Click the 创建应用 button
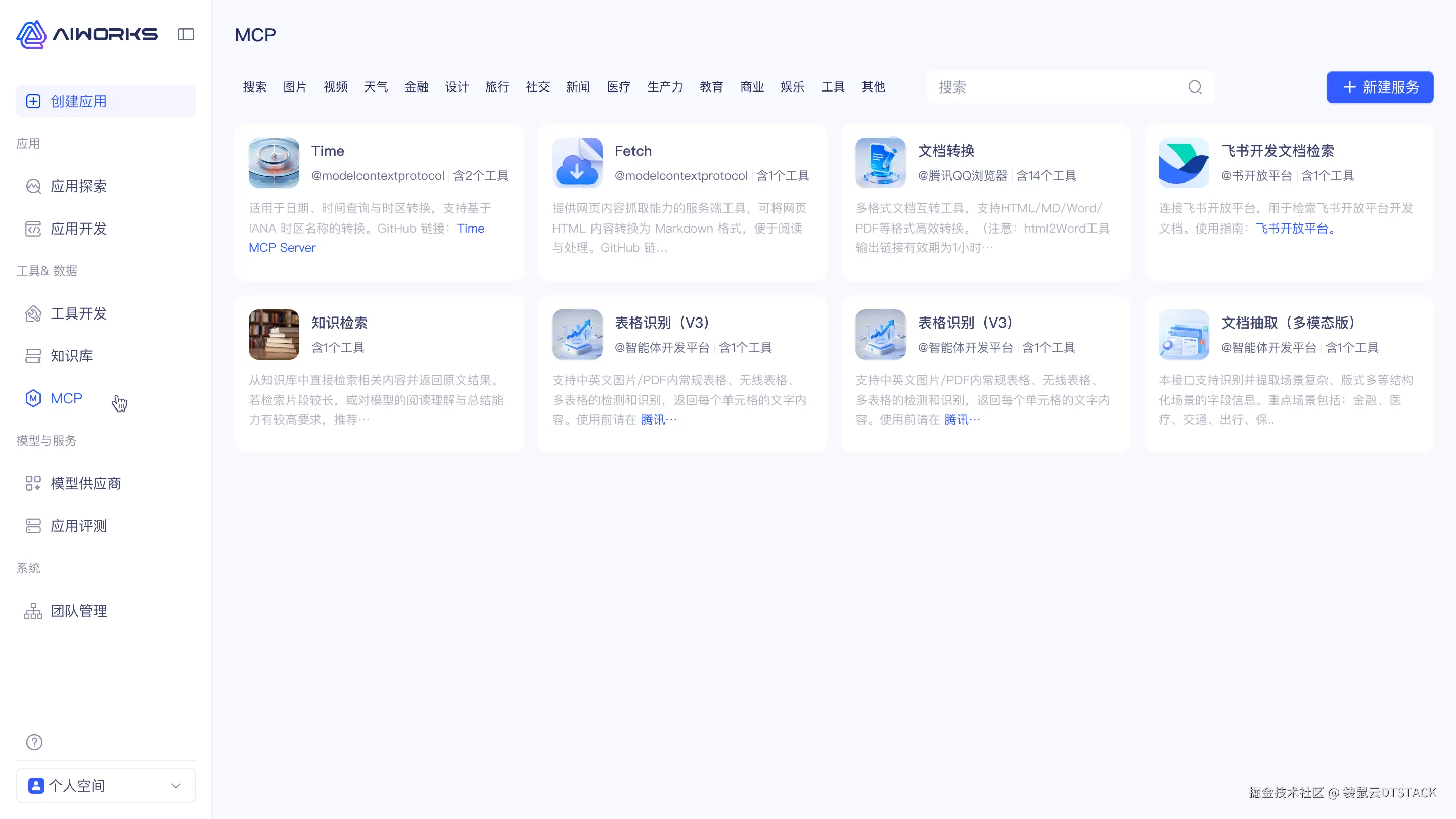The image size is (1456, 819). [x=106, y=101]
